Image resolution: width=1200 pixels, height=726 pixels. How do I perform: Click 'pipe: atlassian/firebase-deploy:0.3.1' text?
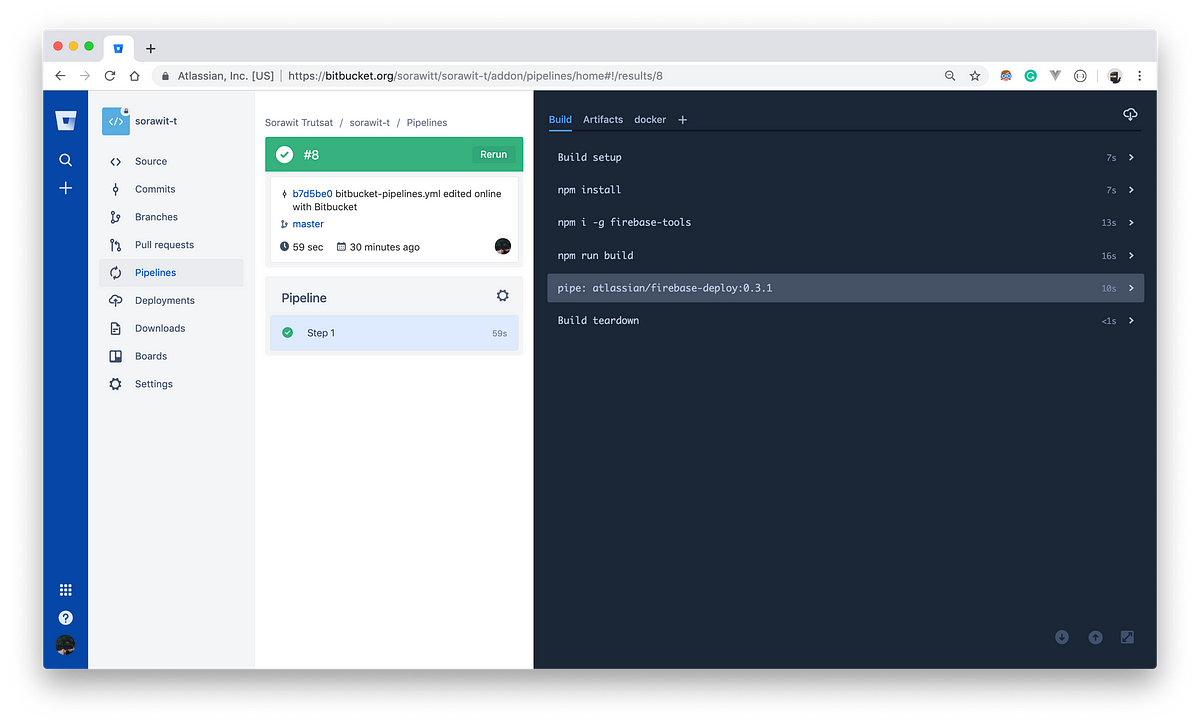(x=665, y=288)
